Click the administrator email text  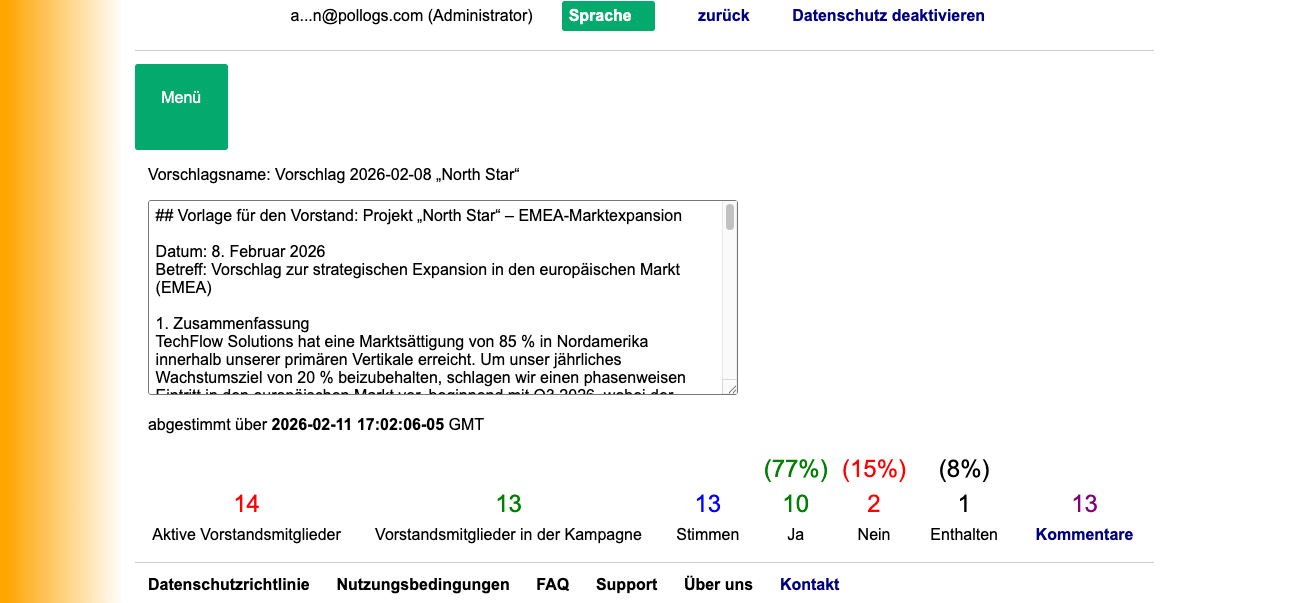click(x=411, y=16)
